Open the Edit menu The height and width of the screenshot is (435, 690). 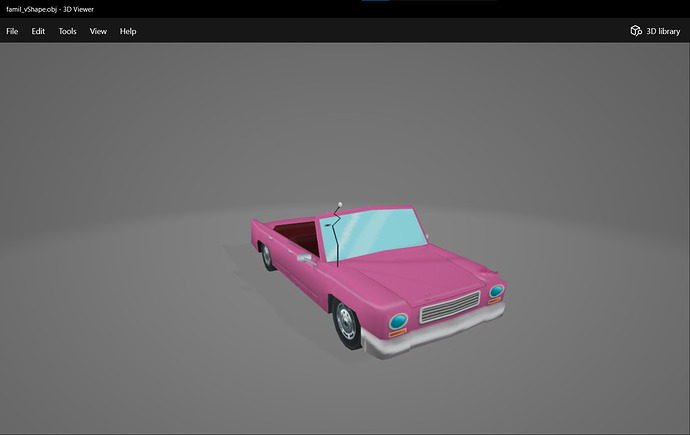38,31
